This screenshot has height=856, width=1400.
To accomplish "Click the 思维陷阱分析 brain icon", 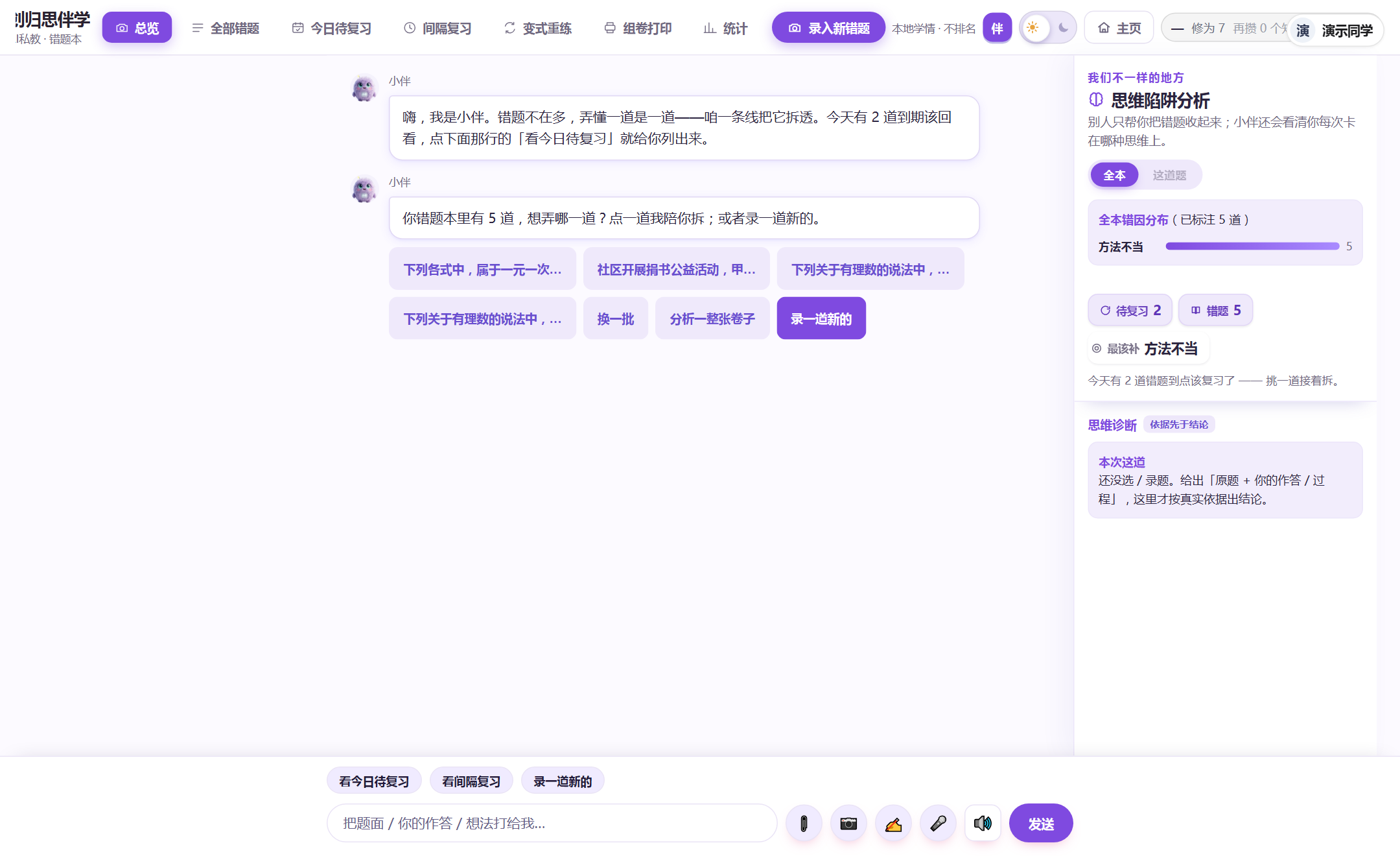I will coord(1096,100).
